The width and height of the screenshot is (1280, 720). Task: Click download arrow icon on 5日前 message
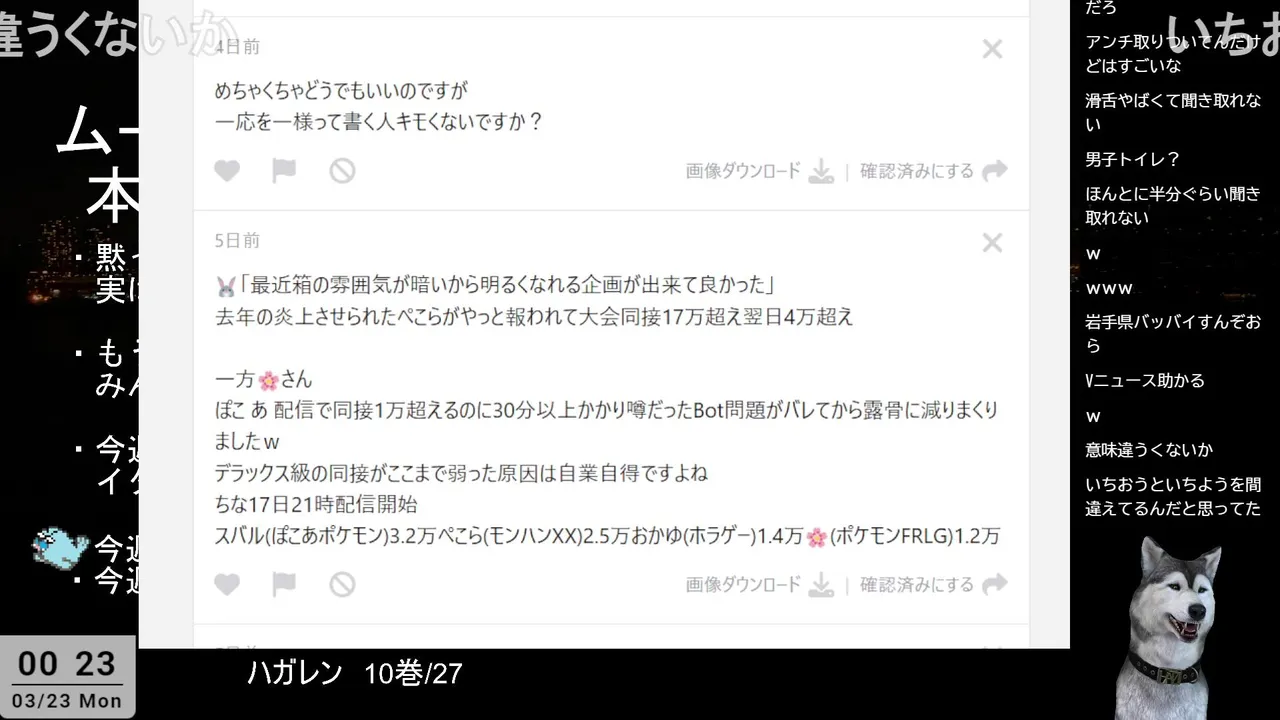821,585
